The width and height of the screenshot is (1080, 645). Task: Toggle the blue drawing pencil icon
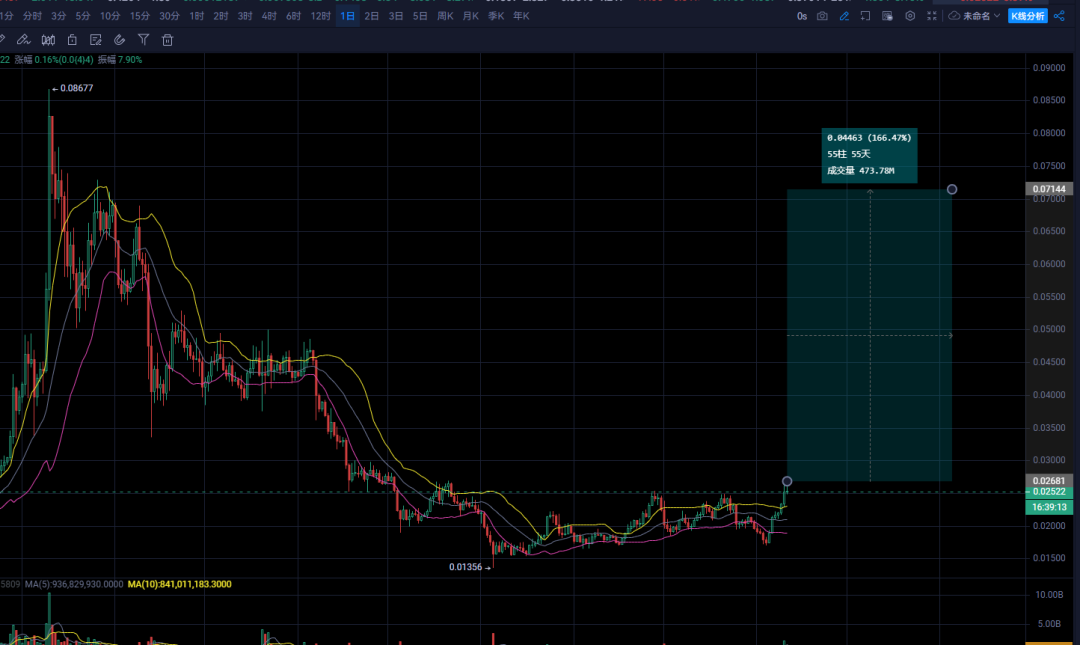[844, 16]
